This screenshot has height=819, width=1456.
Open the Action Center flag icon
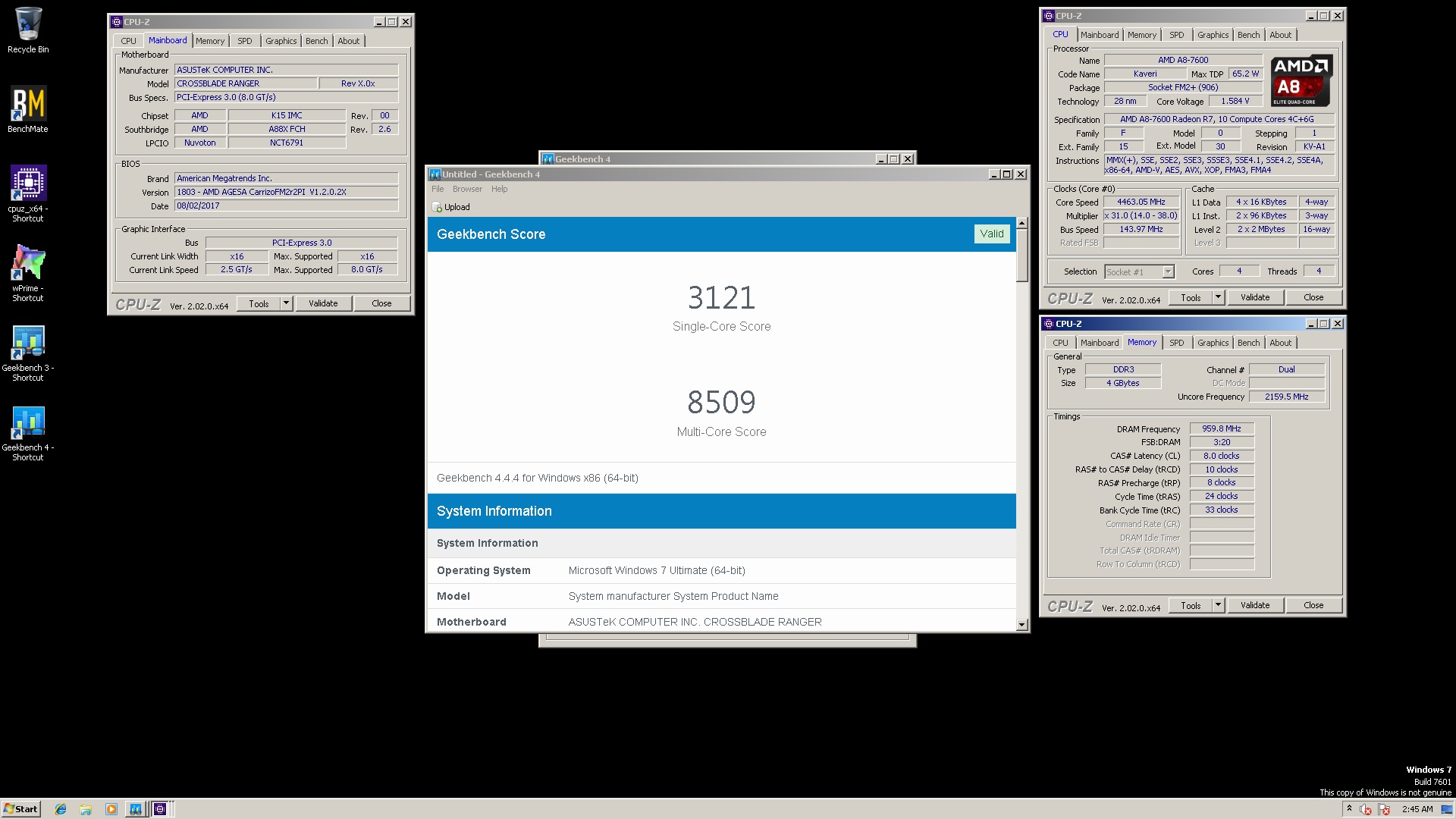tap(1384, 809)
